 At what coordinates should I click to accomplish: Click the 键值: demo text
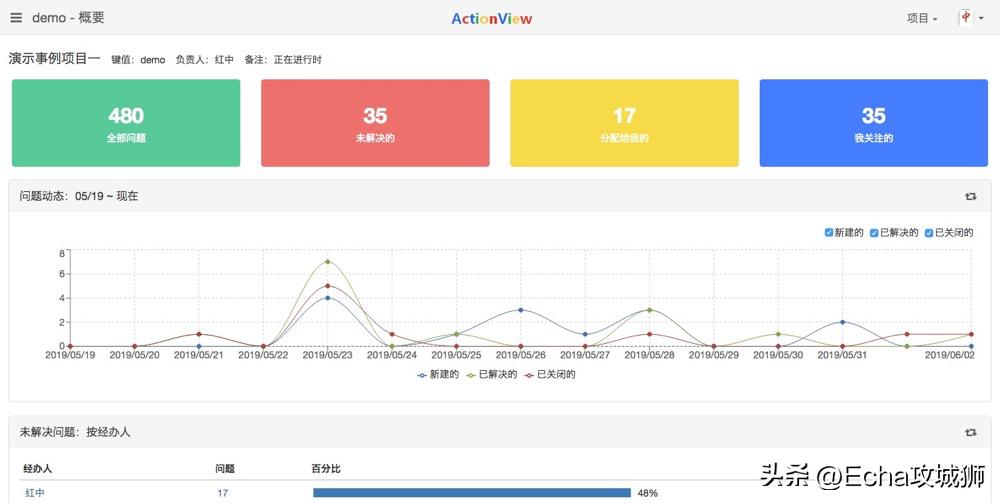coord(138,60)
